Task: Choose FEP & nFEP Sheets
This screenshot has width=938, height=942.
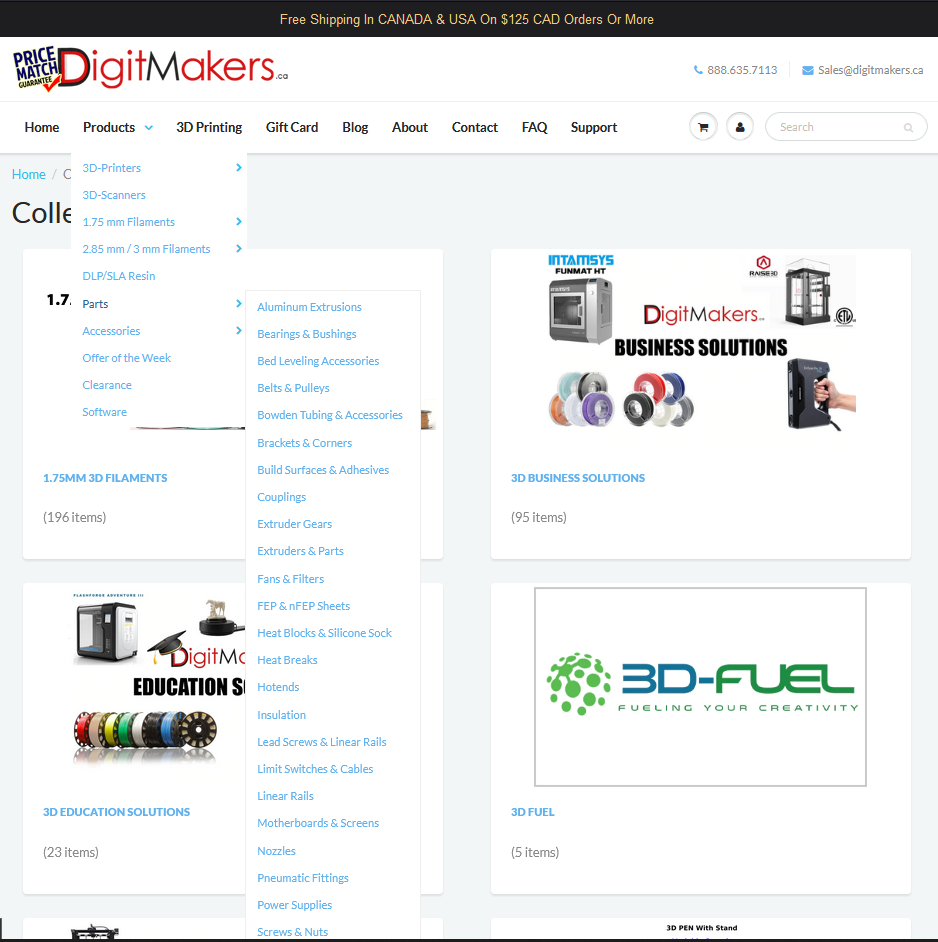Action: click(x=303, y=606)
